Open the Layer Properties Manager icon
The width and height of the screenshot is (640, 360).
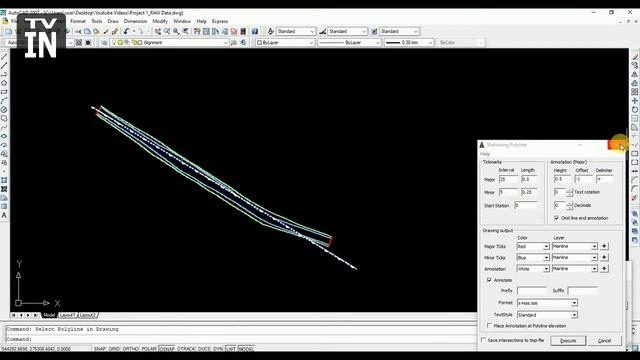click(x=104, y=42)
